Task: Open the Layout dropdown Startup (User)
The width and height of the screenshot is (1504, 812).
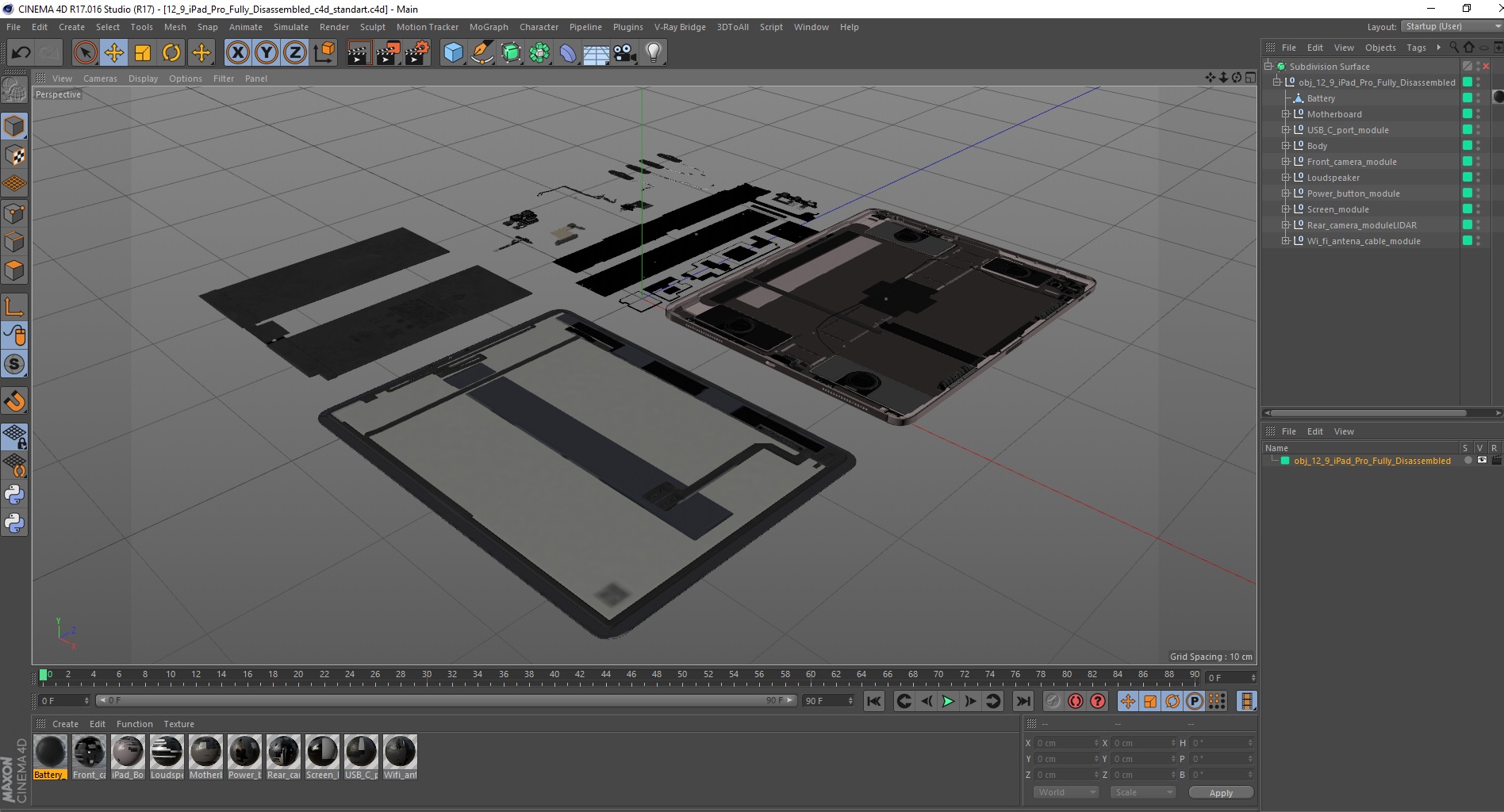Action: [x=1451, y=26]
